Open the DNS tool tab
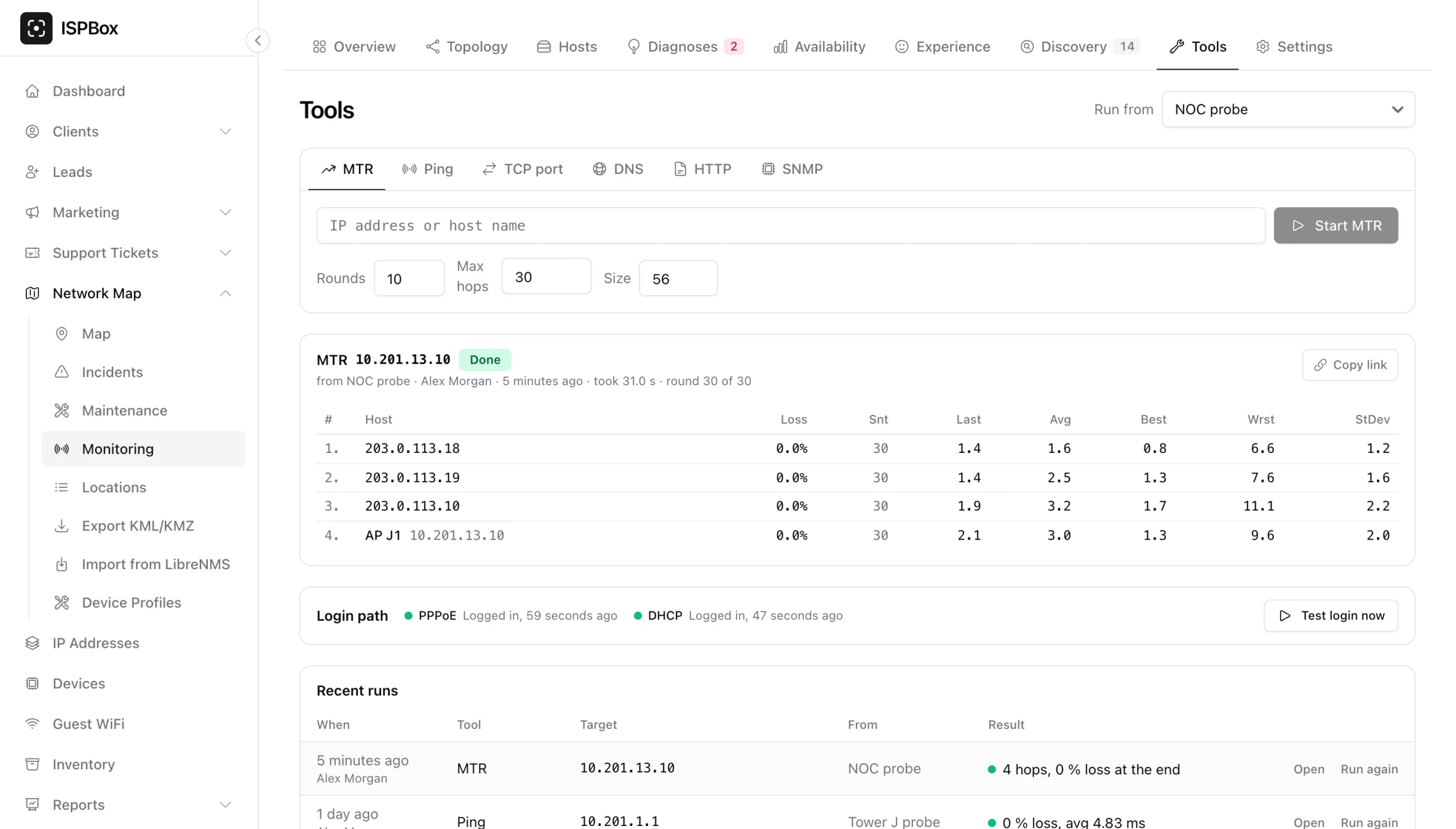This screenshot has width=1456, height=829. click(618, 169)
